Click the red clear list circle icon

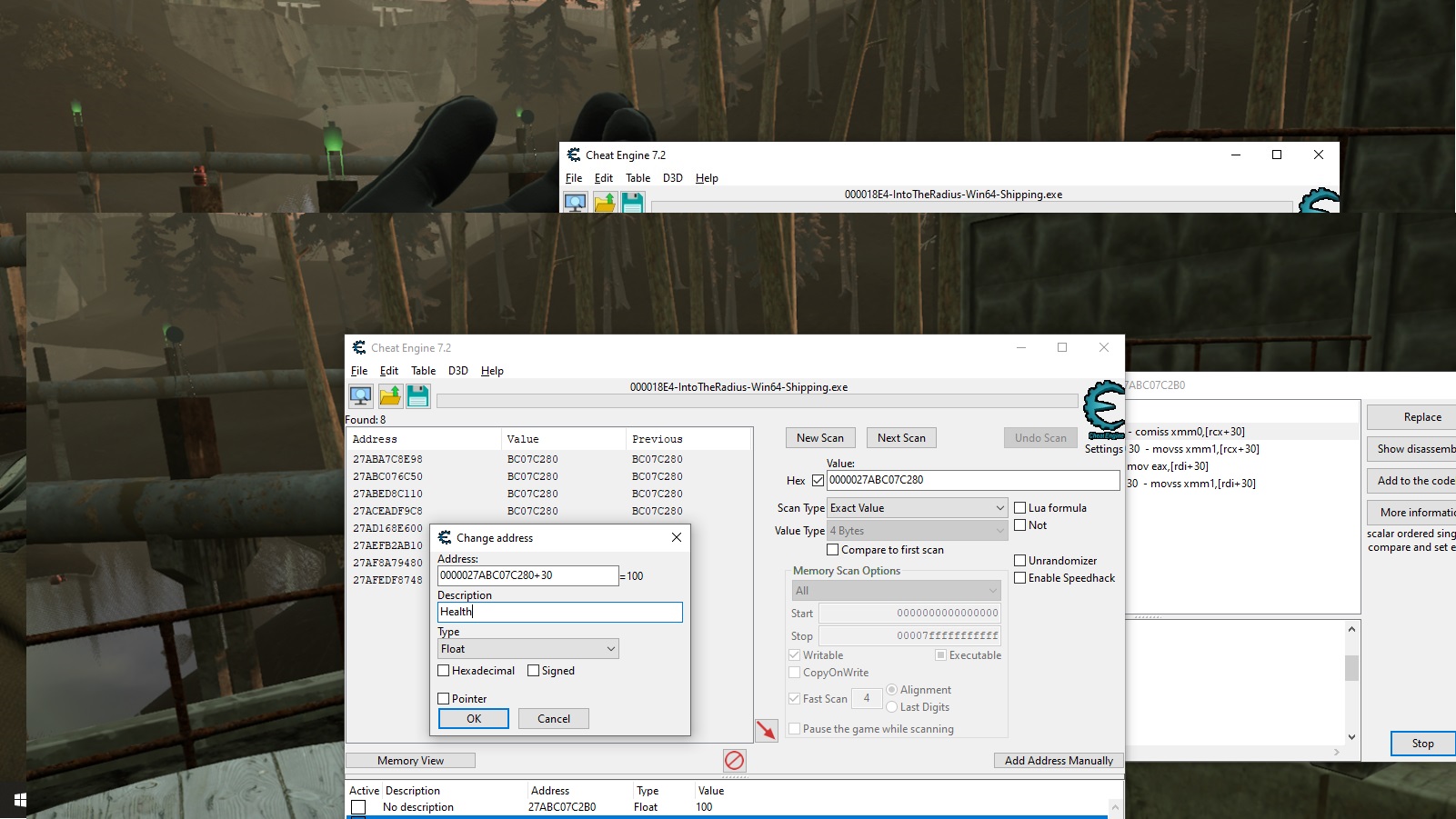[734, 760]
